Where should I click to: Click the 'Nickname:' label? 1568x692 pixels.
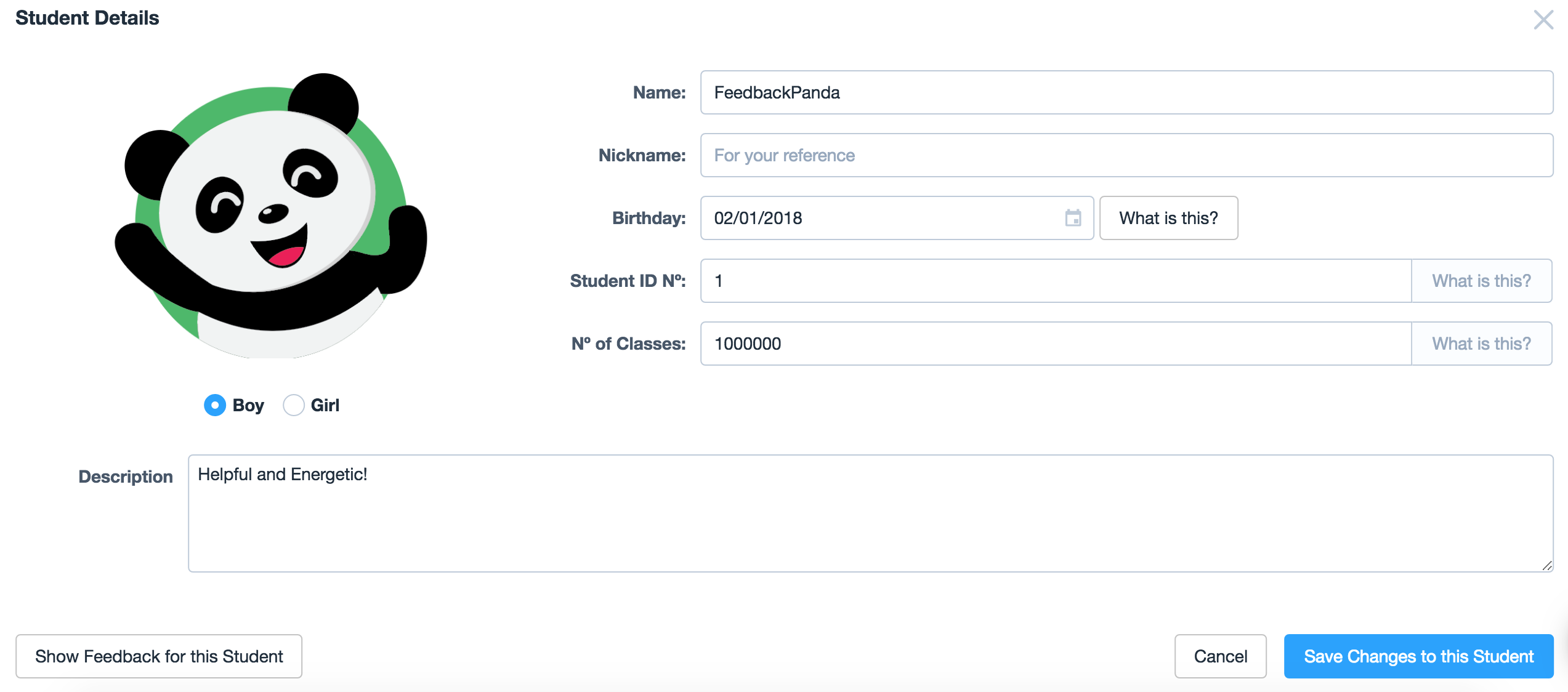pos(642,155)
